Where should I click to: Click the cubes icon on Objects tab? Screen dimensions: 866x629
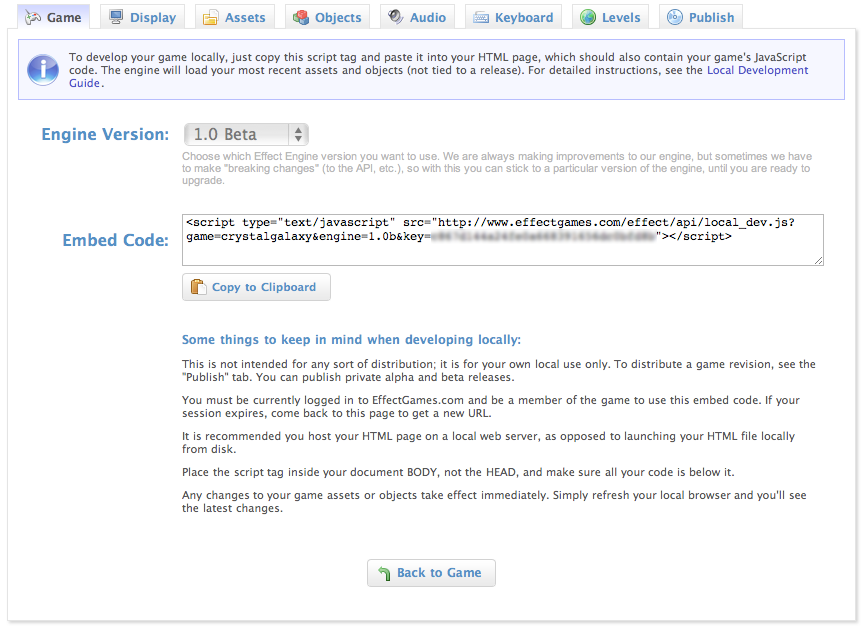pyautogui.click(x=300, y=17)
